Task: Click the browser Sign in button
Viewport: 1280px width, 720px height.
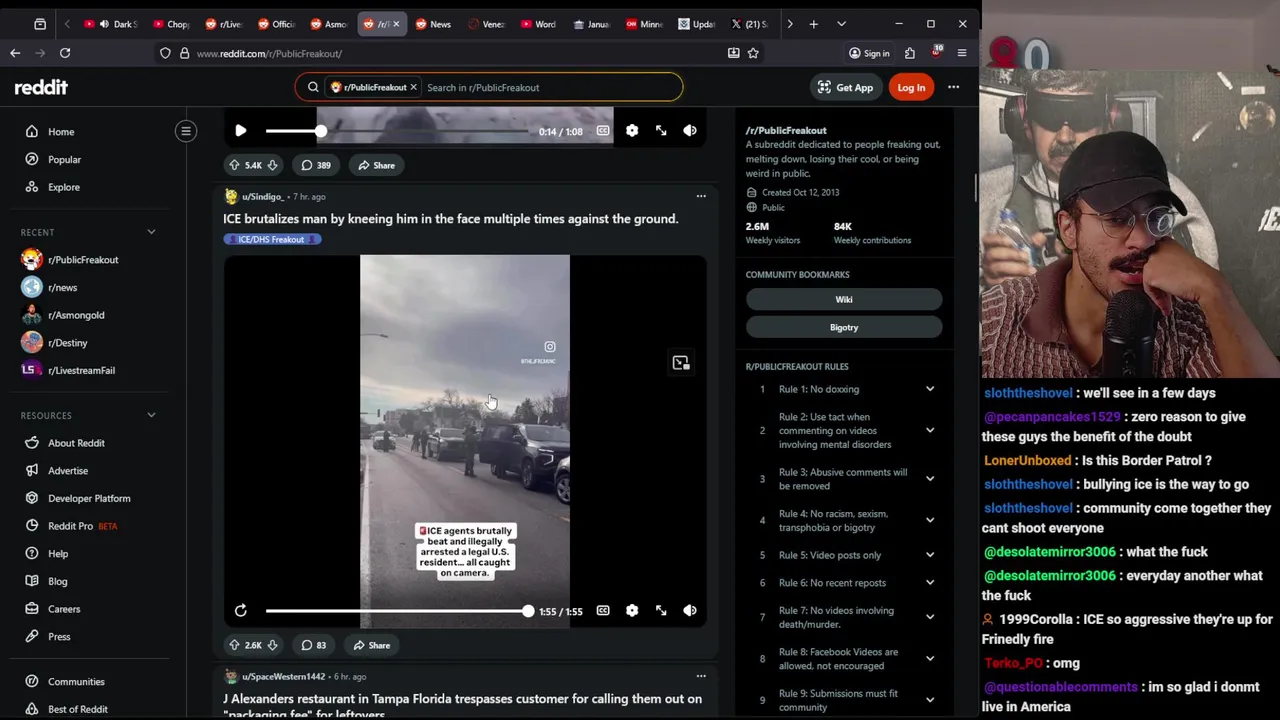Action: coord(869,53)
